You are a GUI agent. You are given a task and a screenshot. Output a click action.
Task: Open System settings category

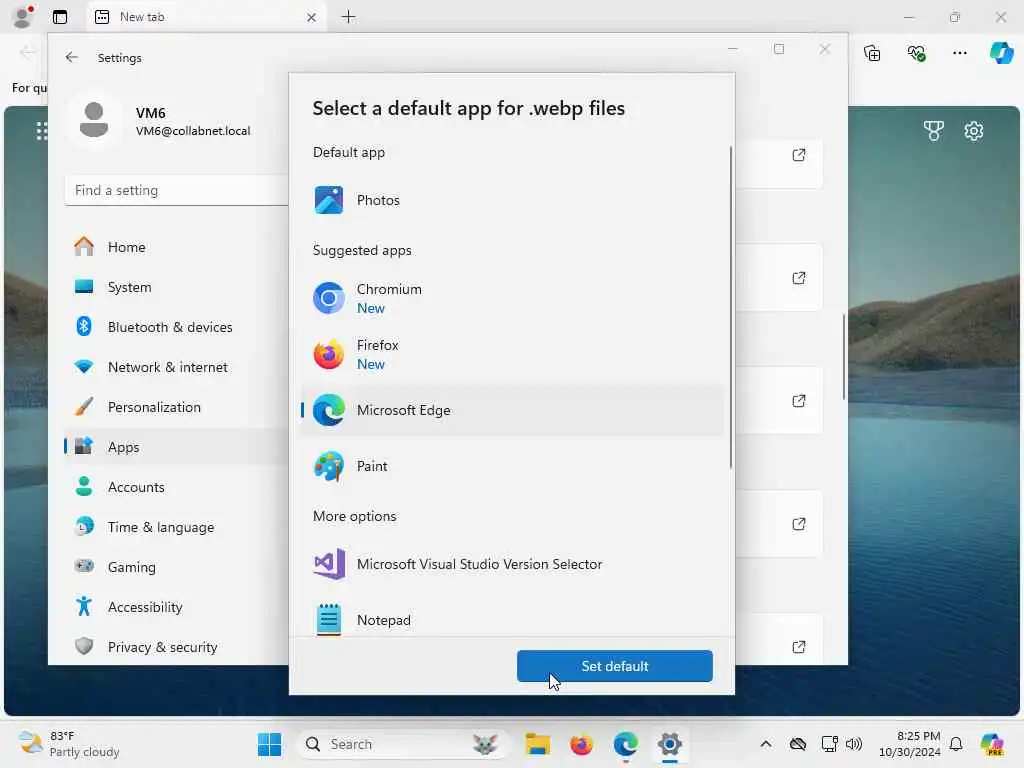176,287
